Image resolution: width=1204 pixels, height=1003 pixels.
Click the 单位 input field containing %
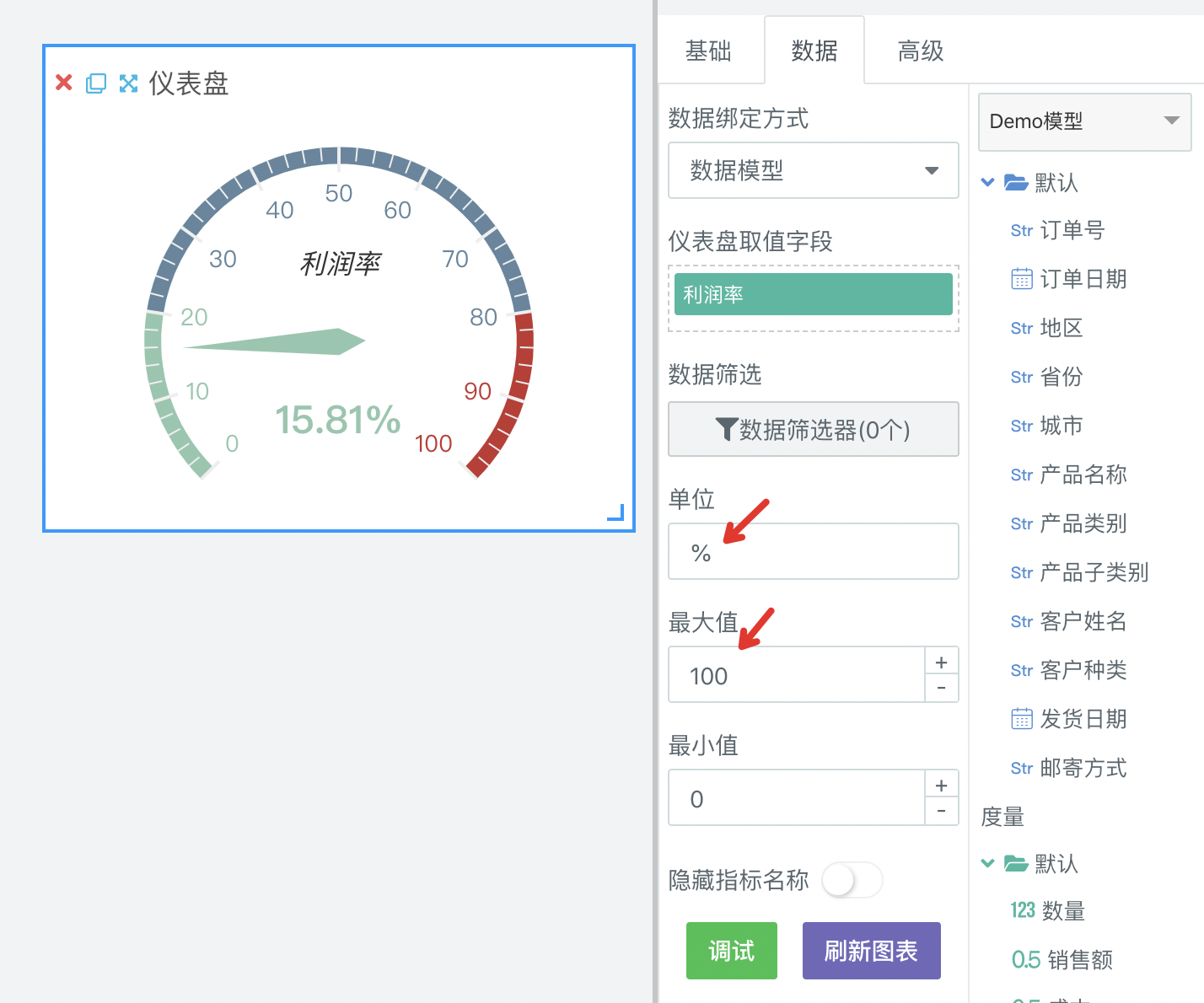click(x=814, y=551)
